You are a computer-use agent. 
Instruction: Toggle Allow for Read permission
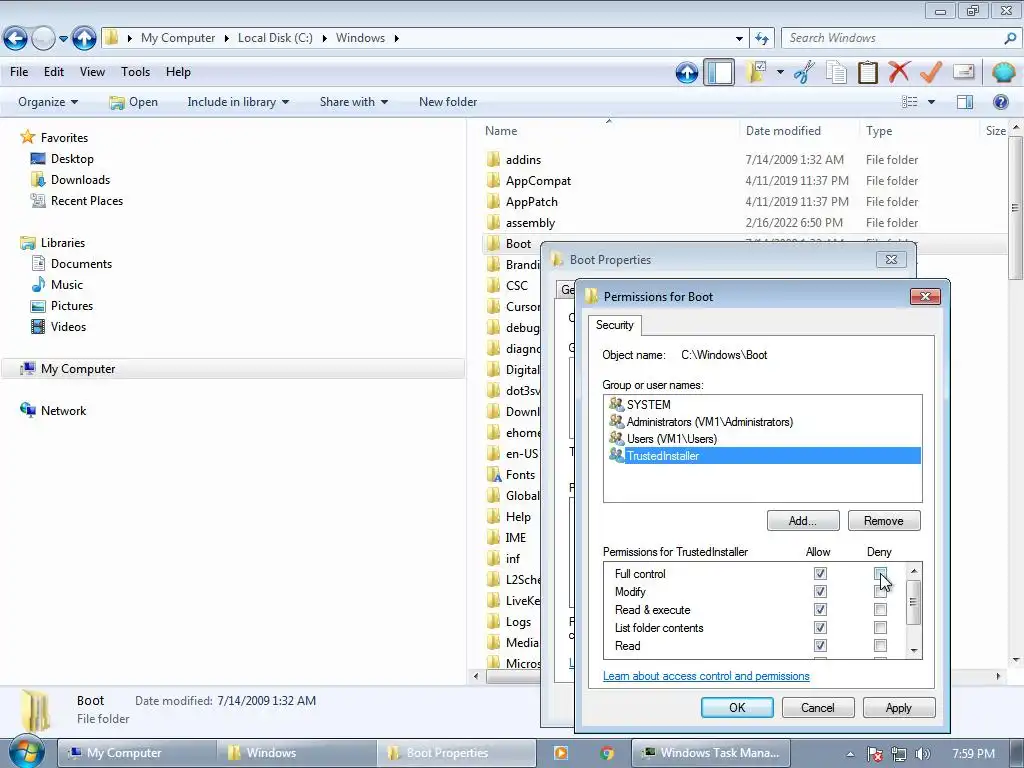pos(820,645)
